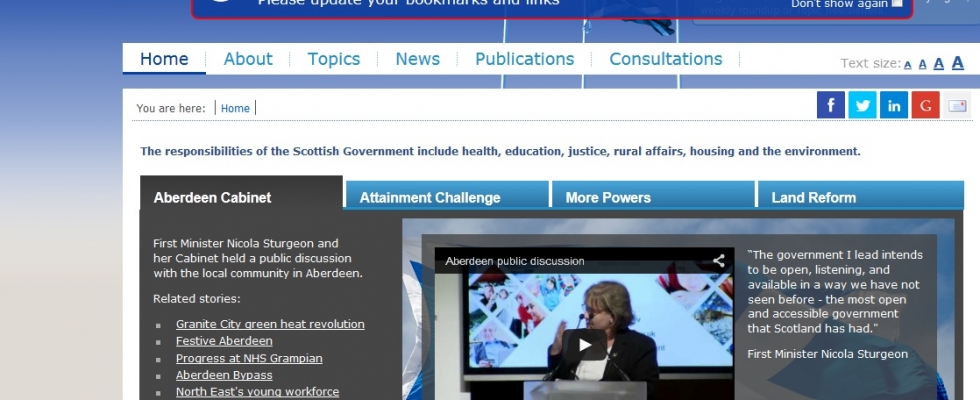Open Granite City green heat revolution link
The height and width of the screenshot is (400, 980).
[270, 324]
